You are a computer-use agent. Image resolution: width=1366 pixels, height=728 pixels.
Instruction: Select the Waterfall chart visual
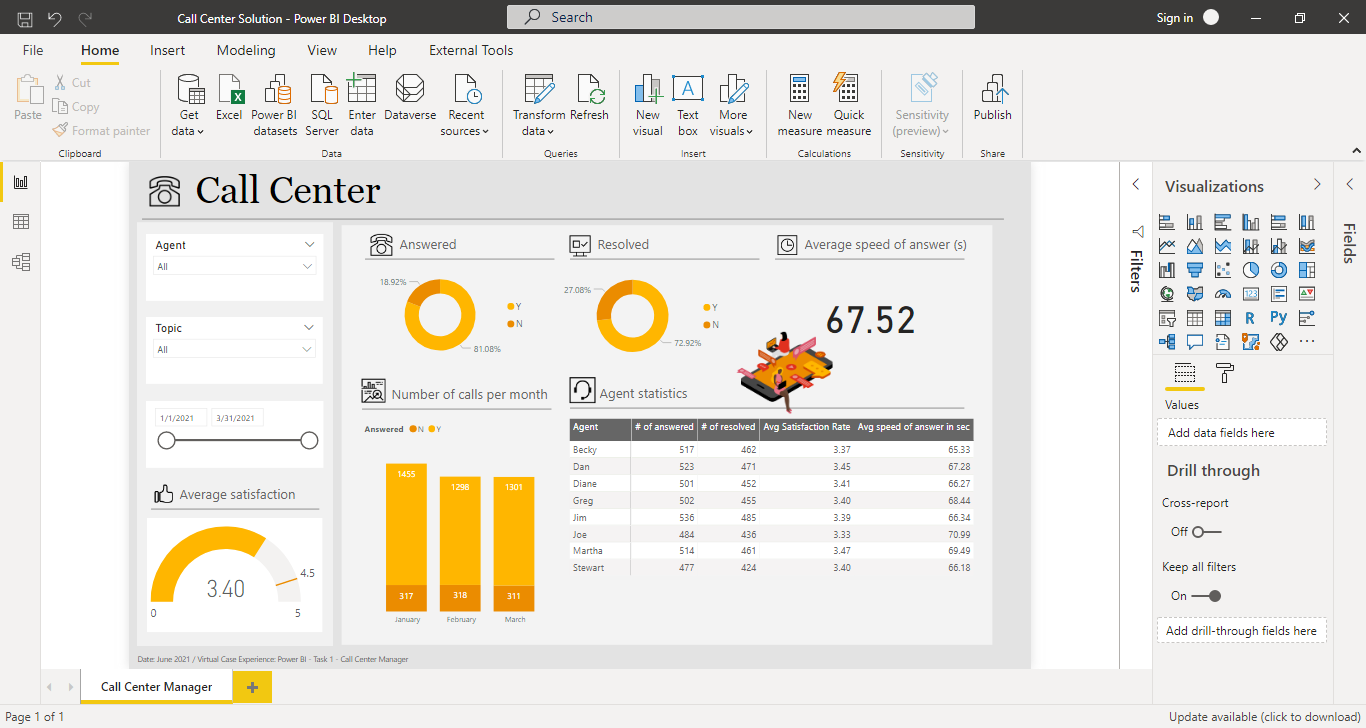click(x=1167, y=270)
